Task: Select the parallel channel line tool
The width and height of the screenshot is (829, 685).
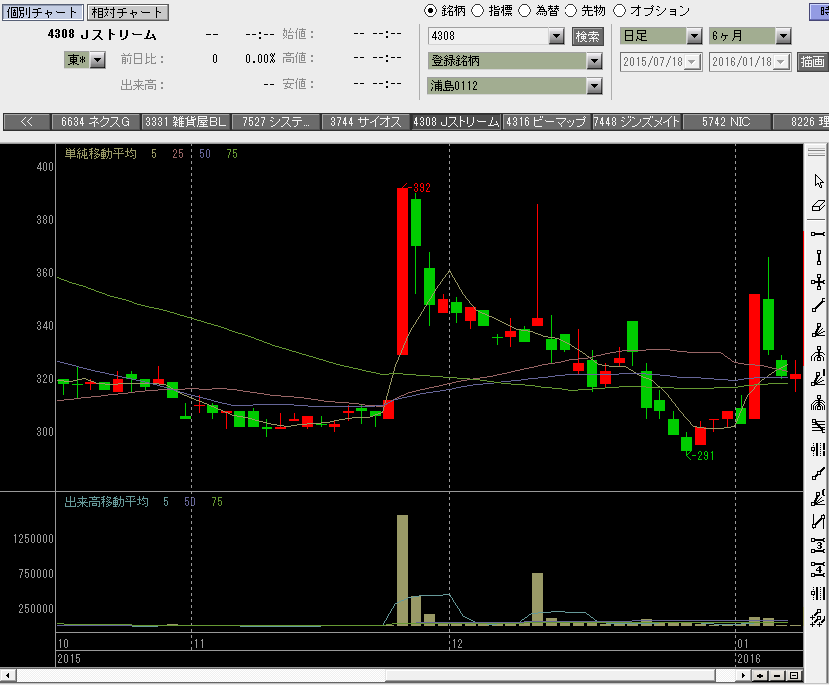Action: pyautogui.click(x=818, y=522)
